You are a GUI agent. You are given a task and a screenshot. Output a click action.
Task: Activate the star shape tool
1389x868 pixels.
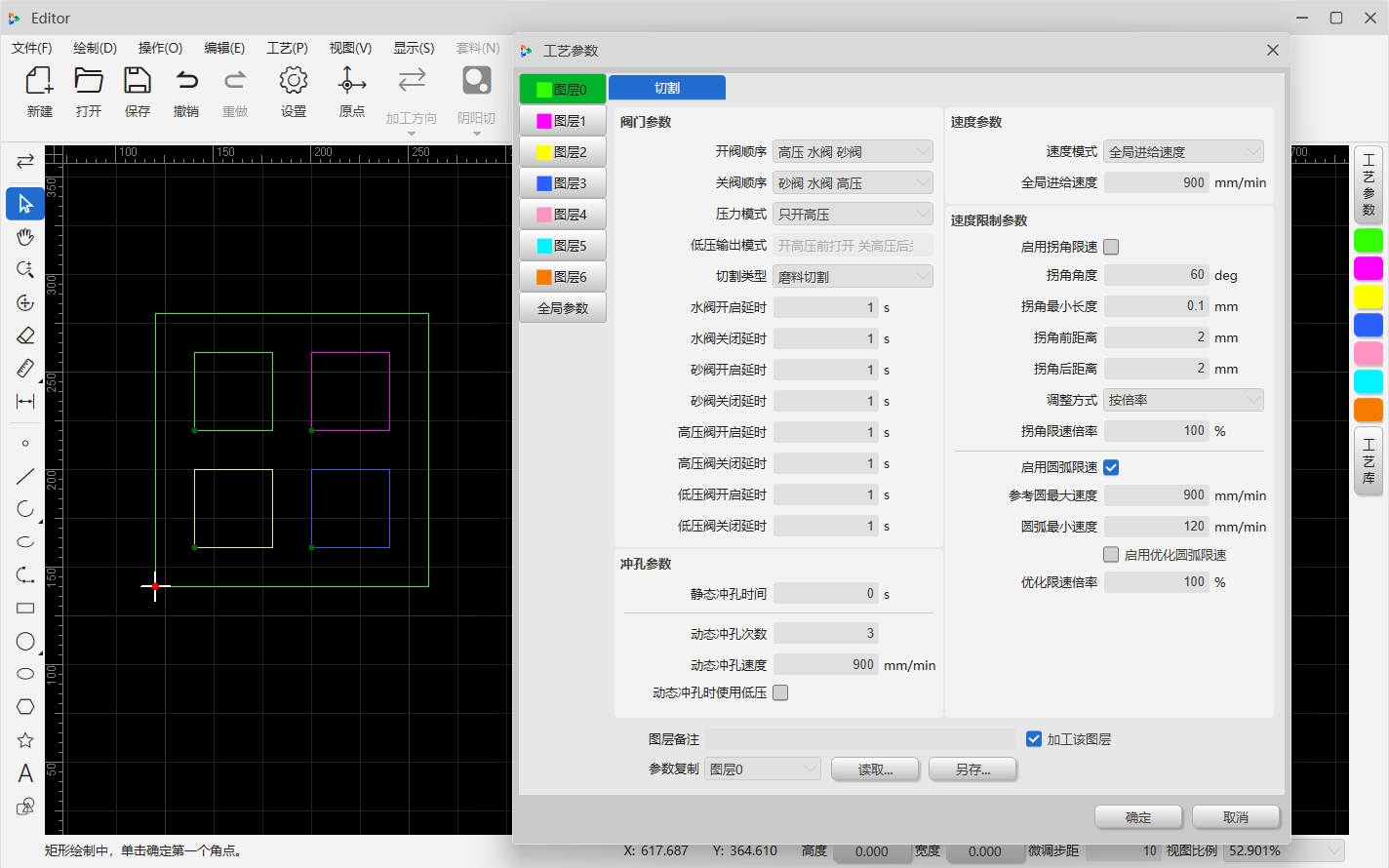tap(24, 739)
